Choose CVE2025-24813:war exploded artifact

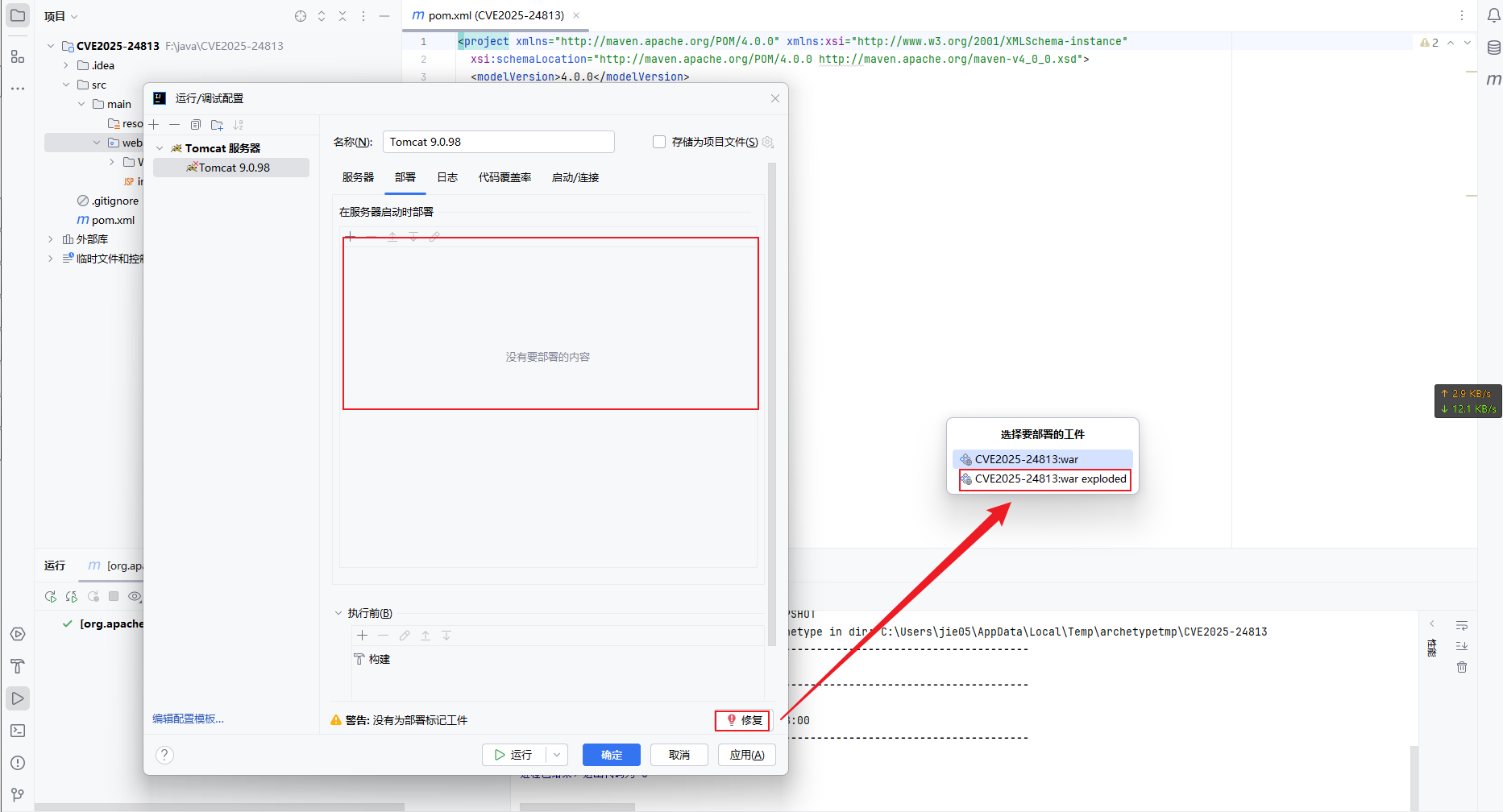pos(1044,478)
